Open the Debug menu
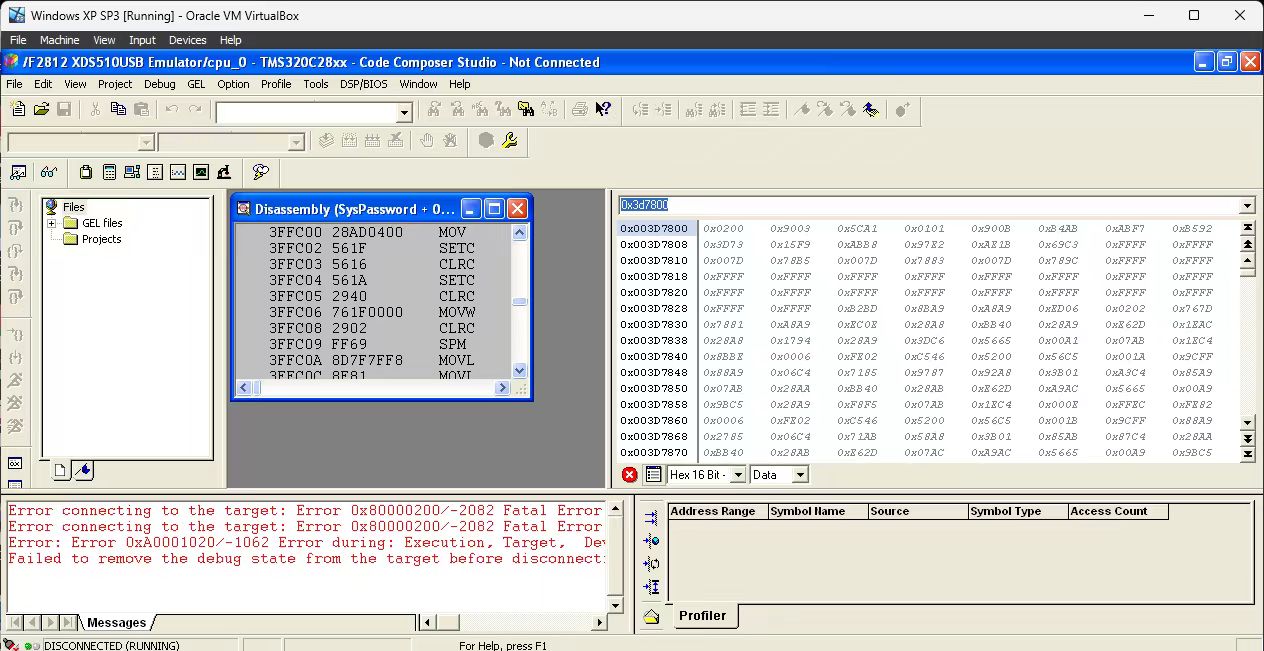The height and width of the screenshot is (651, 1264). [x=159, y=84]
